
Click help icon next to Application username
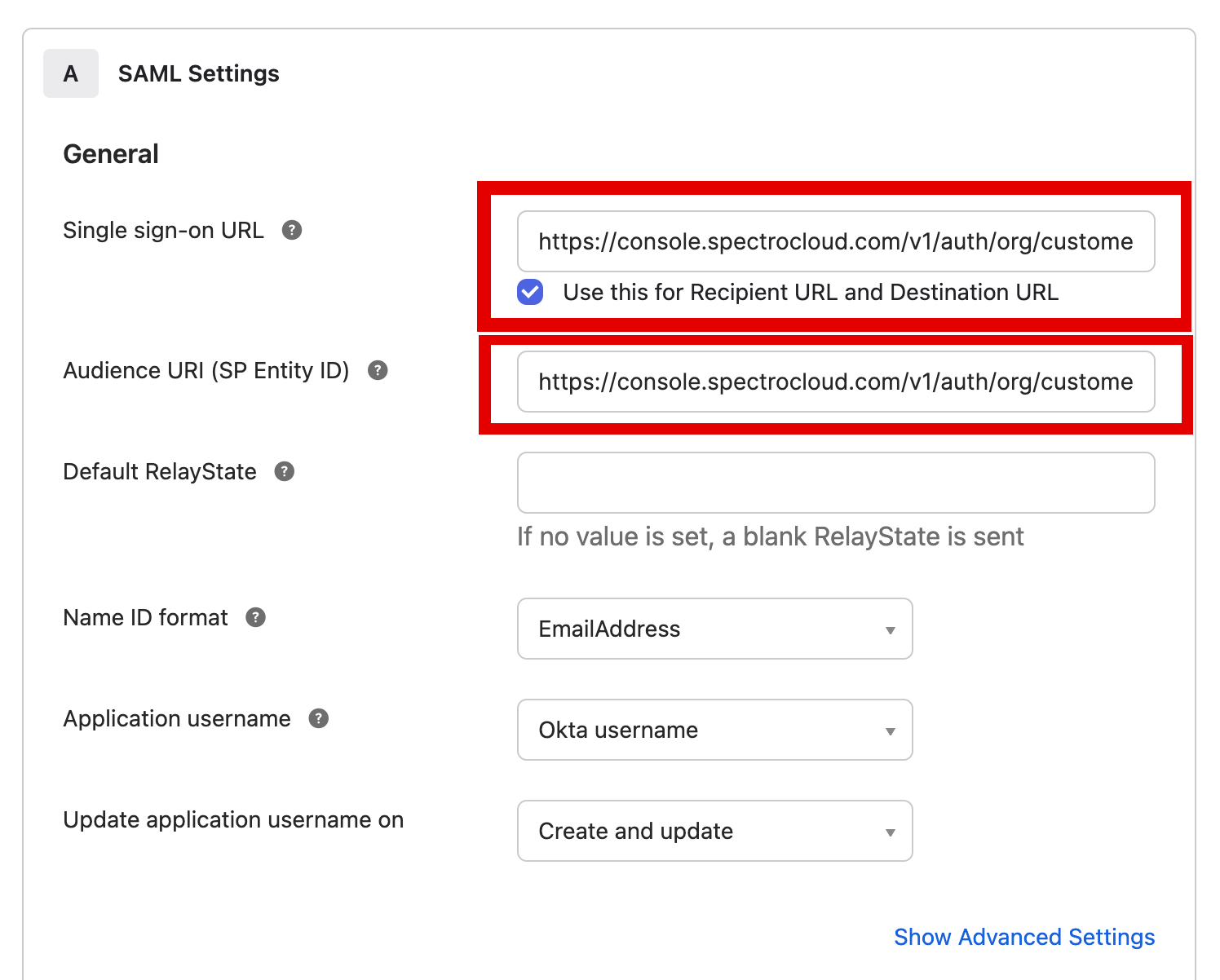[x=319, y=718]
